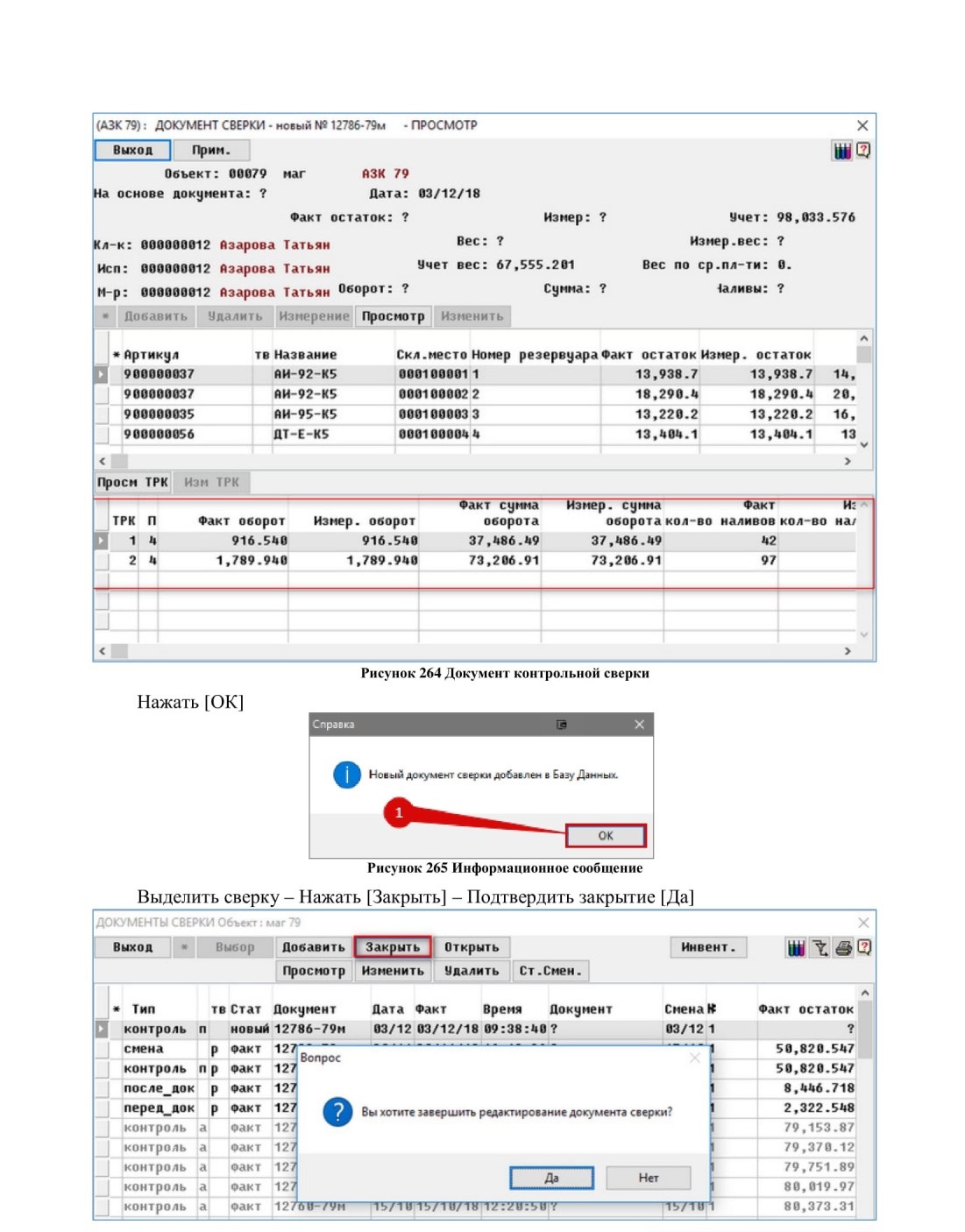
Task: Select the 900000056 ДТ-Е-К5 row
Action: click(x=475, y=435)
